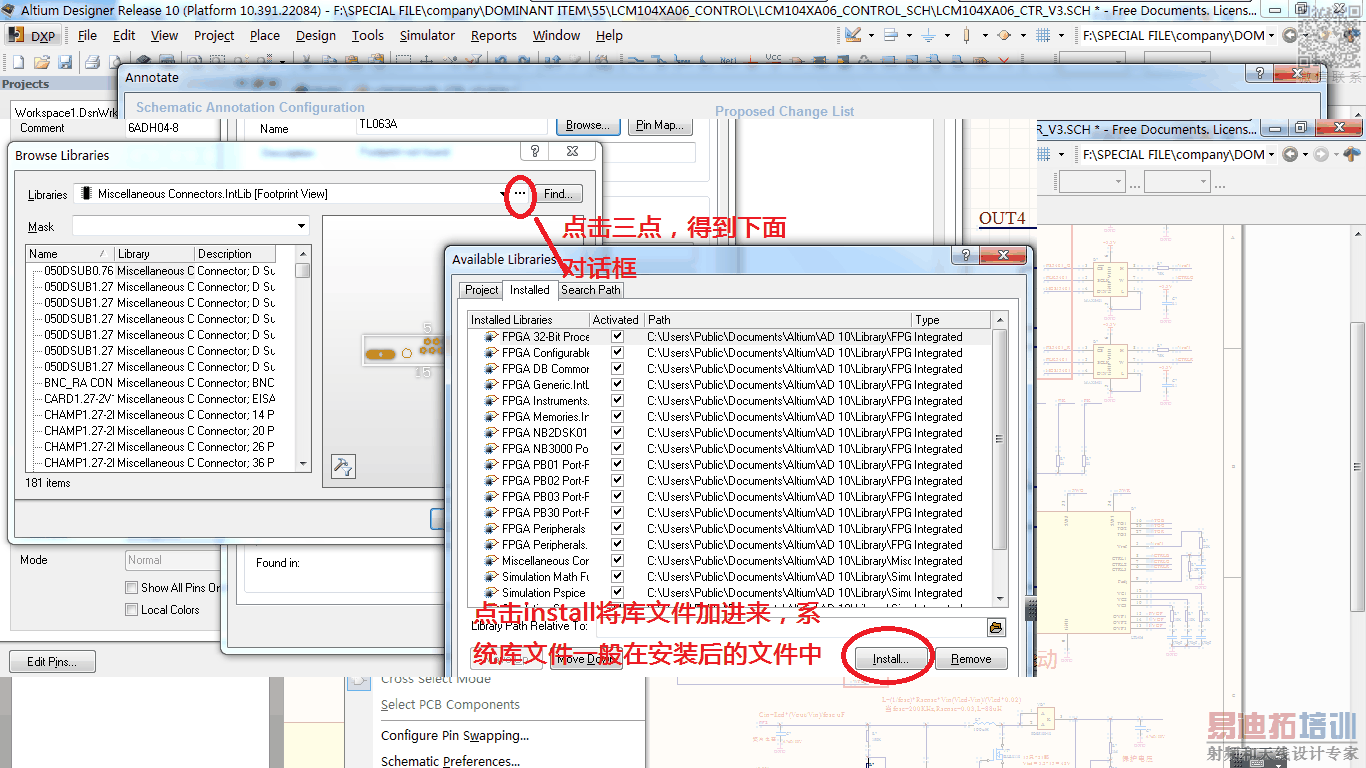Viewport: 1366px width, 768px height.
Task: Click the Browse... button next to Name field
Action: (587, 125)
